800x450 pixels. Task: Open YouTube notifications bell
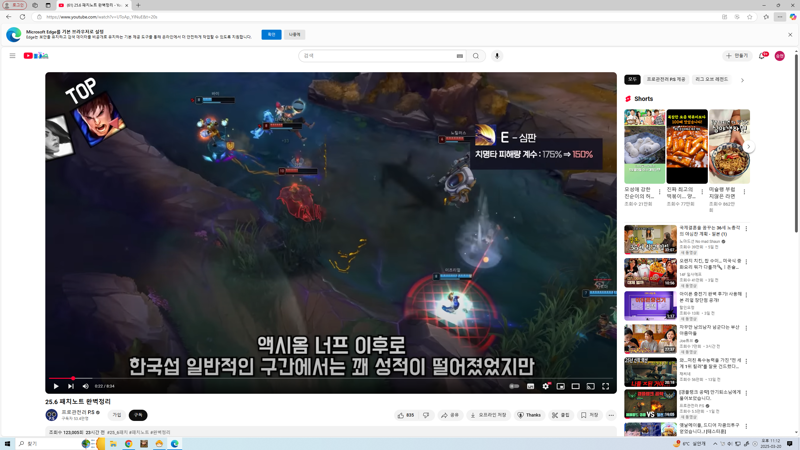click(762, 56)
